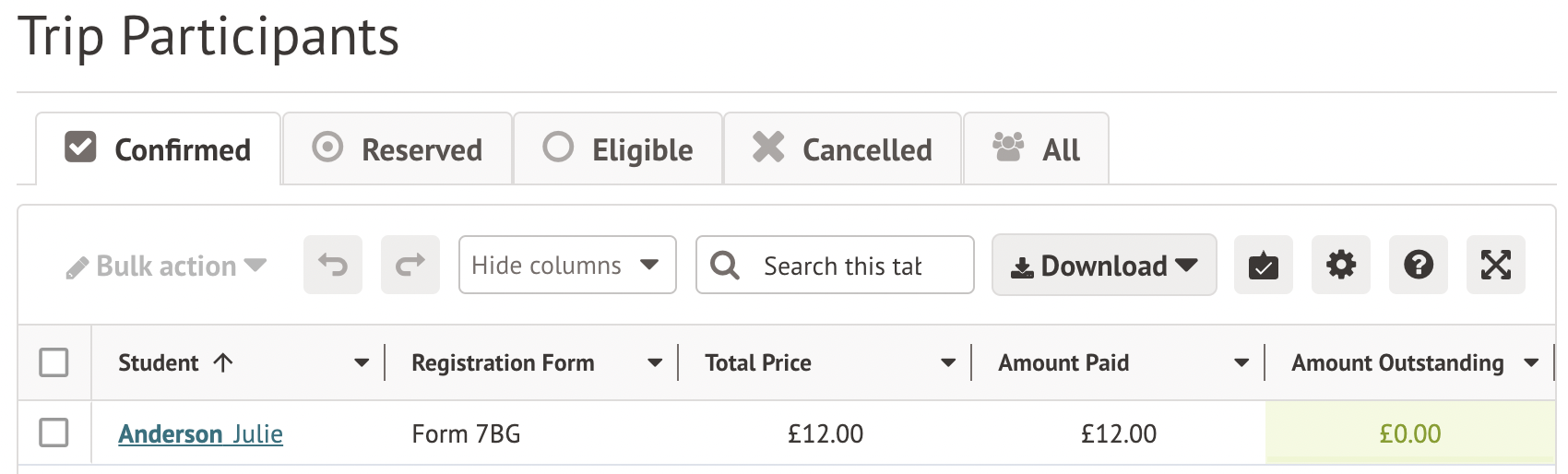Expand table to fullscreen
Viewport: 1568px width, 474px height.
(1495, 266)
